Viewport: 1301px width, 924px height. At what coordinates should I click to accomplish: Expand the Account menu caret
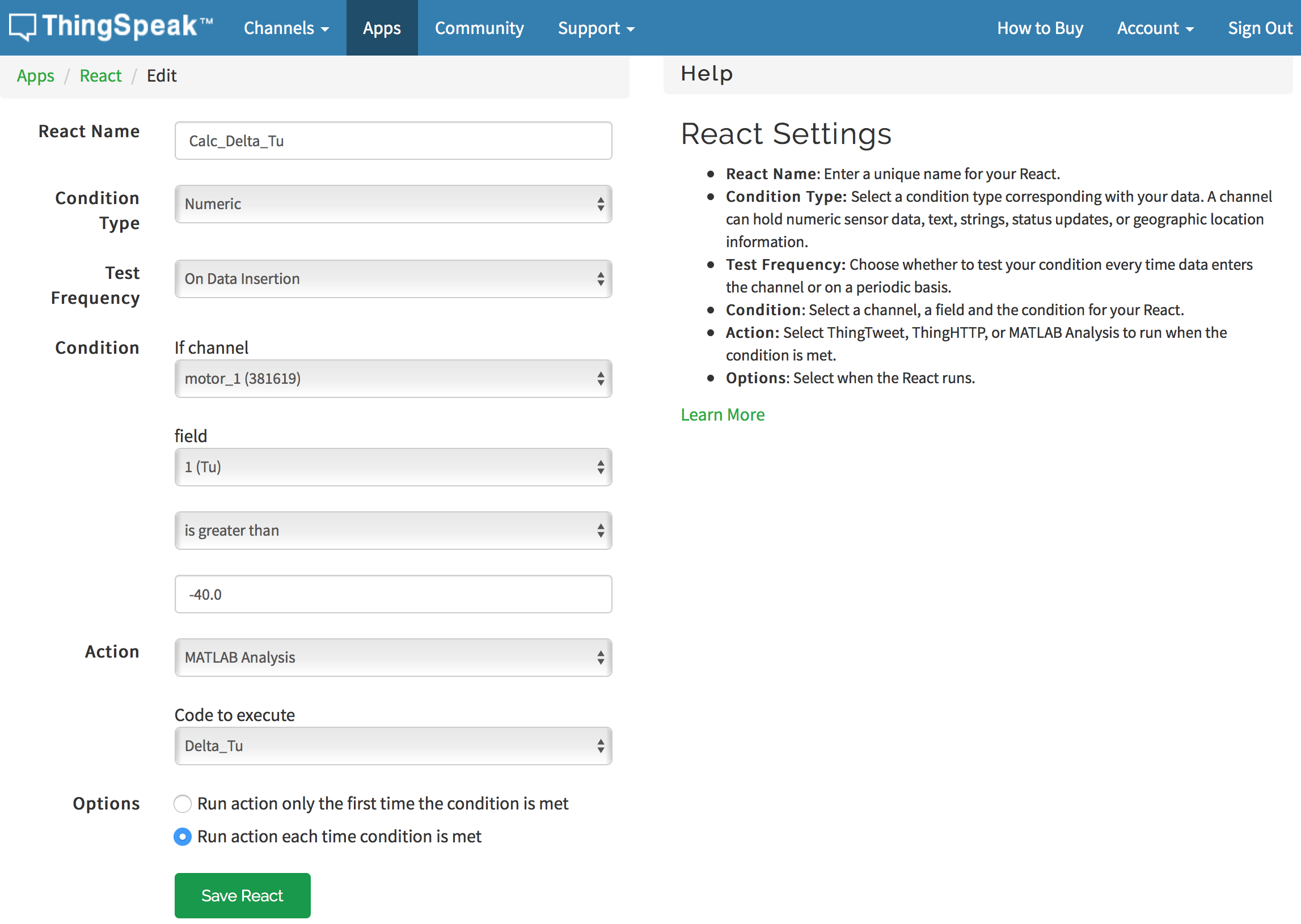pyautogui.click(x=1189, y=29)
